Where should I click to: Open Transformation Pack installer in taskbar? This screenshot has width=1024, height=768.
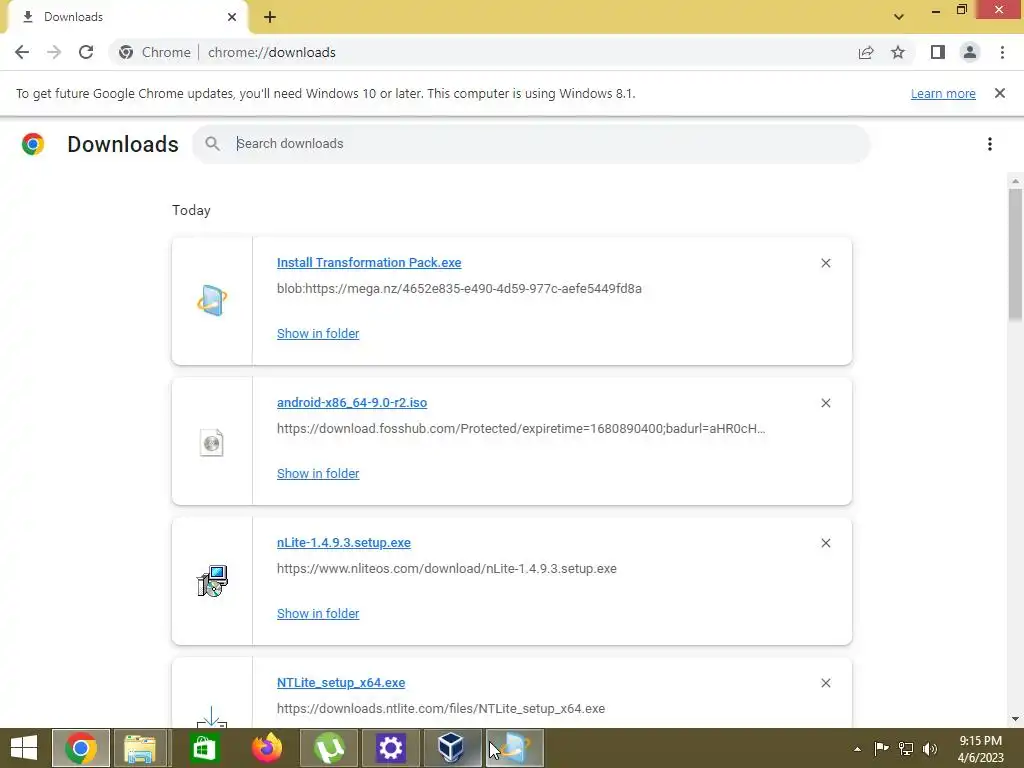click(x=515, y=748)
